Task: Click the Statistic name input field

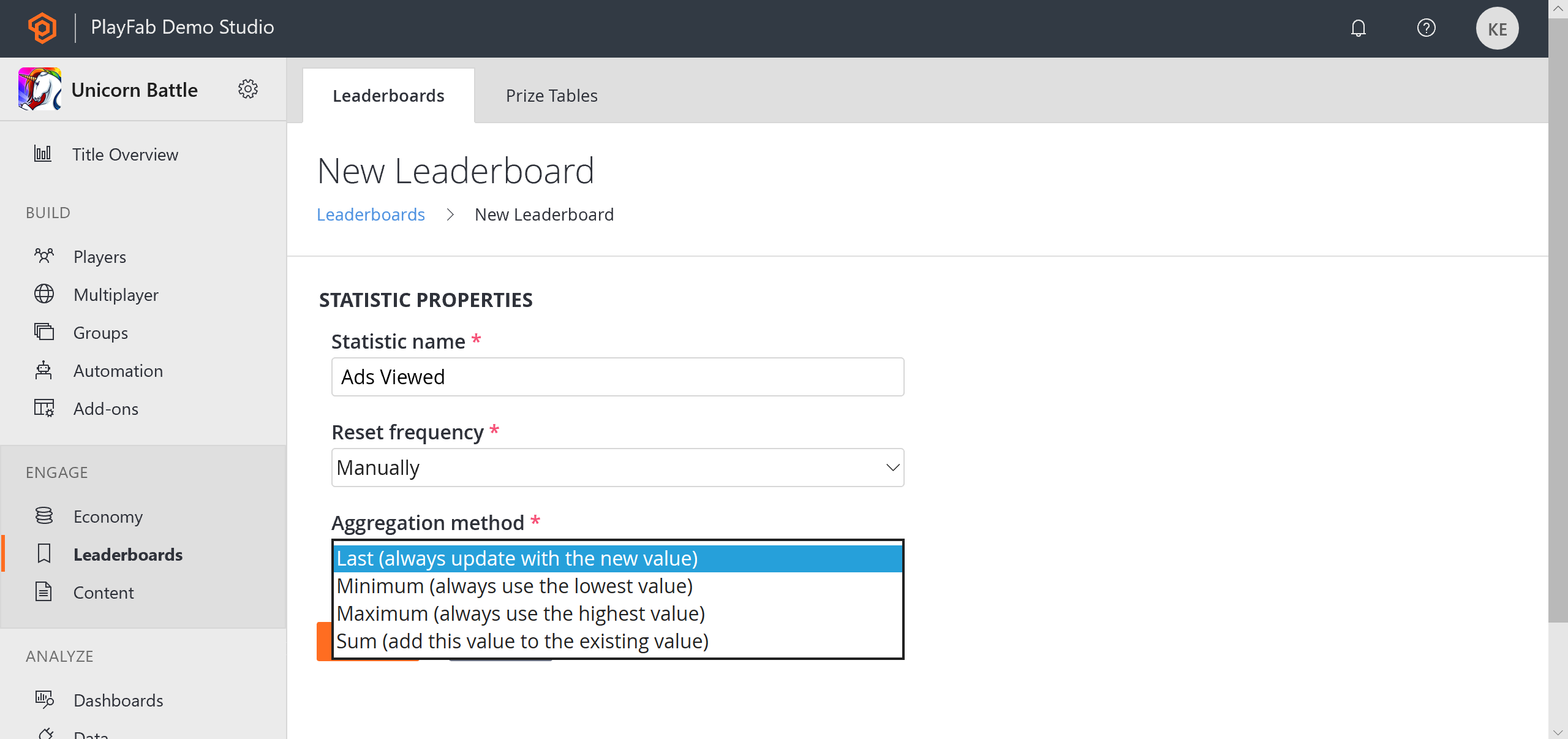Action: [617, 376]
